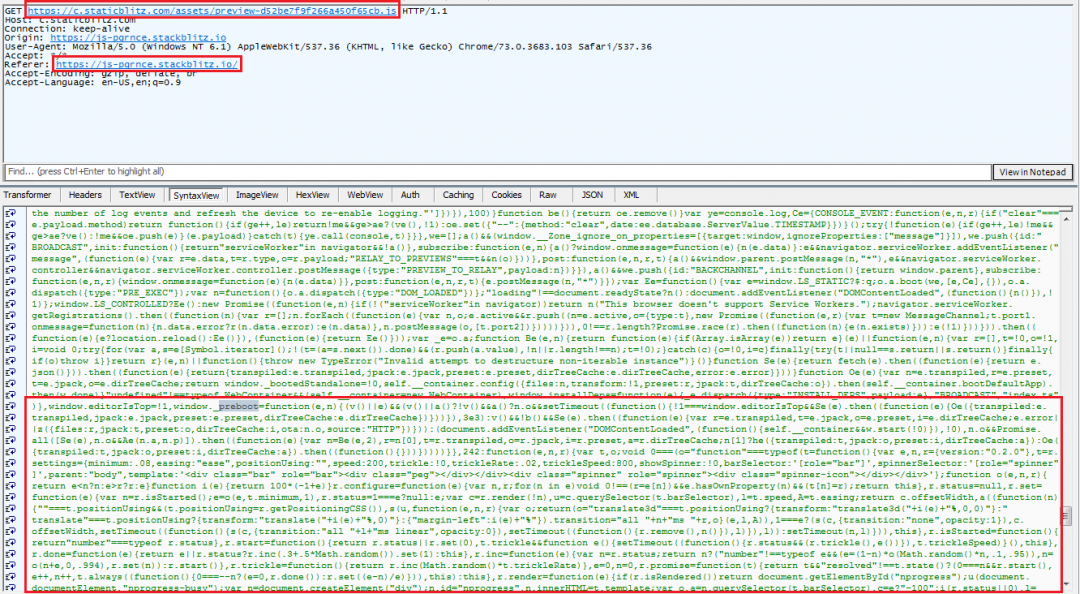The height and width of the screenshot is (594, 1080).
Task: Open the Auth tab
Action: pos(411,195)
